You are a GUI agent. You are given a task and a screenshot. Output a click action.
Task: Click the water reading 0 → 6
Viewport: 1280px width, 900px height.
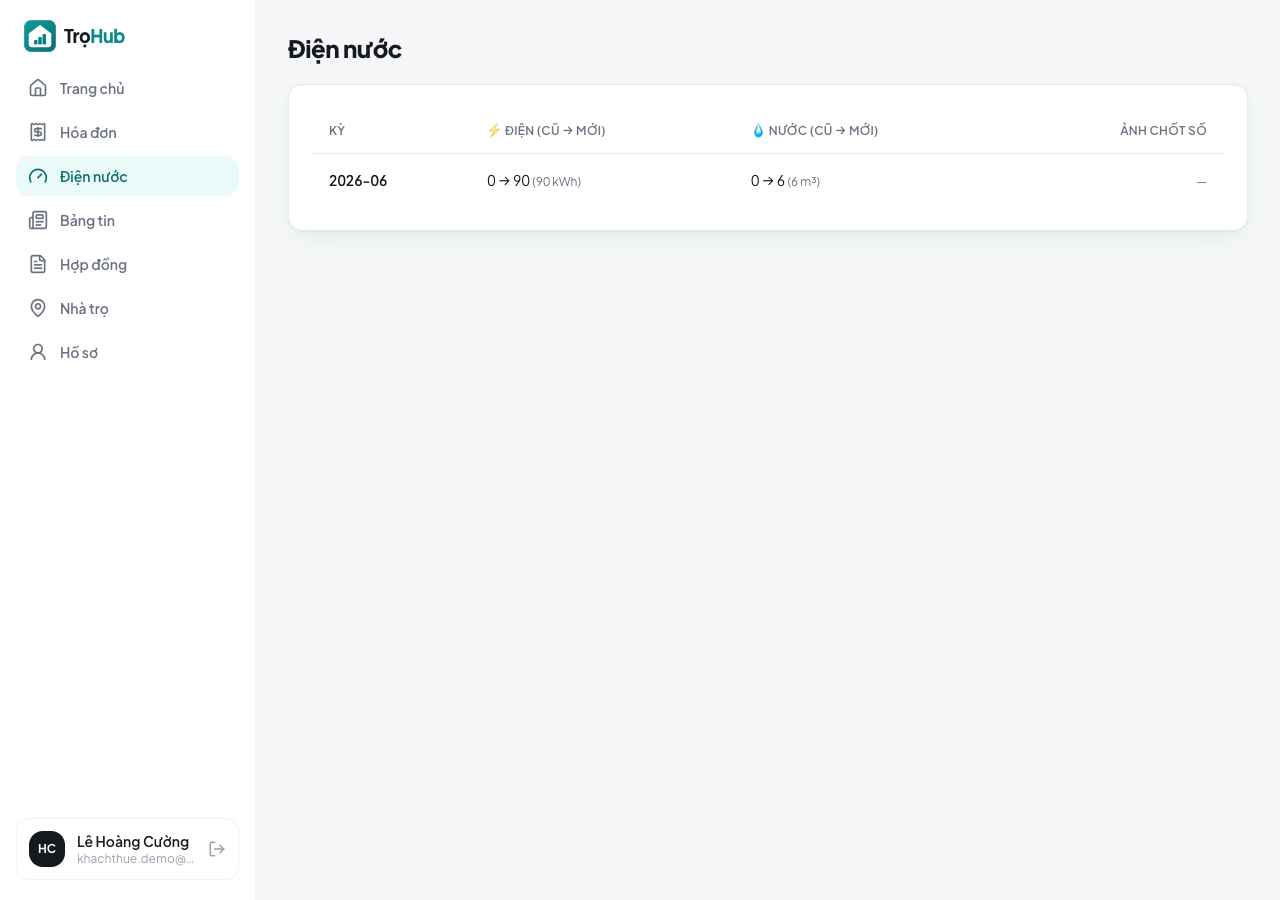coord(768,181)
